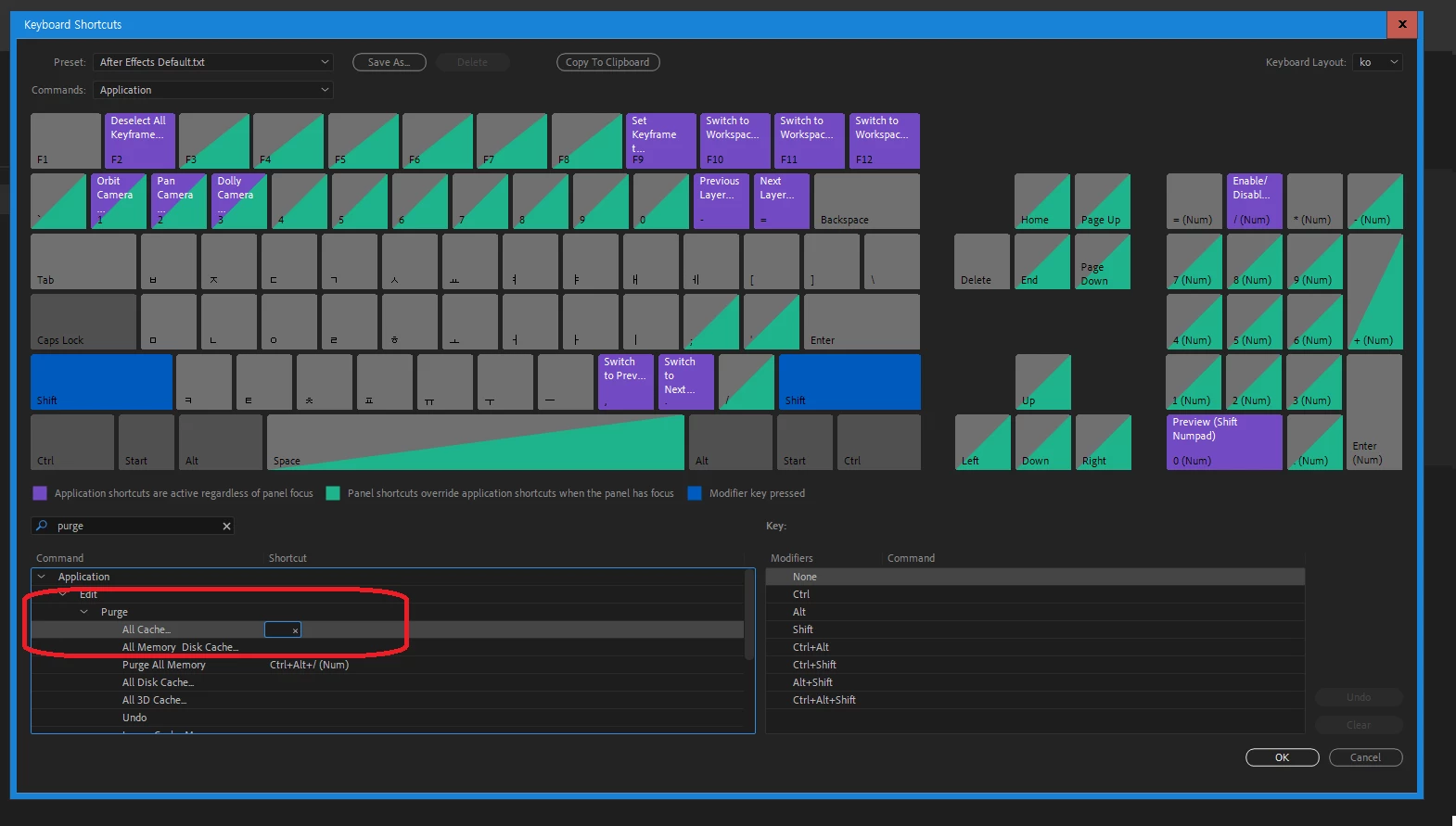Click the Up arrow key
Viewport: 1456px width, 826px height.
click(x=1043, y=382)
